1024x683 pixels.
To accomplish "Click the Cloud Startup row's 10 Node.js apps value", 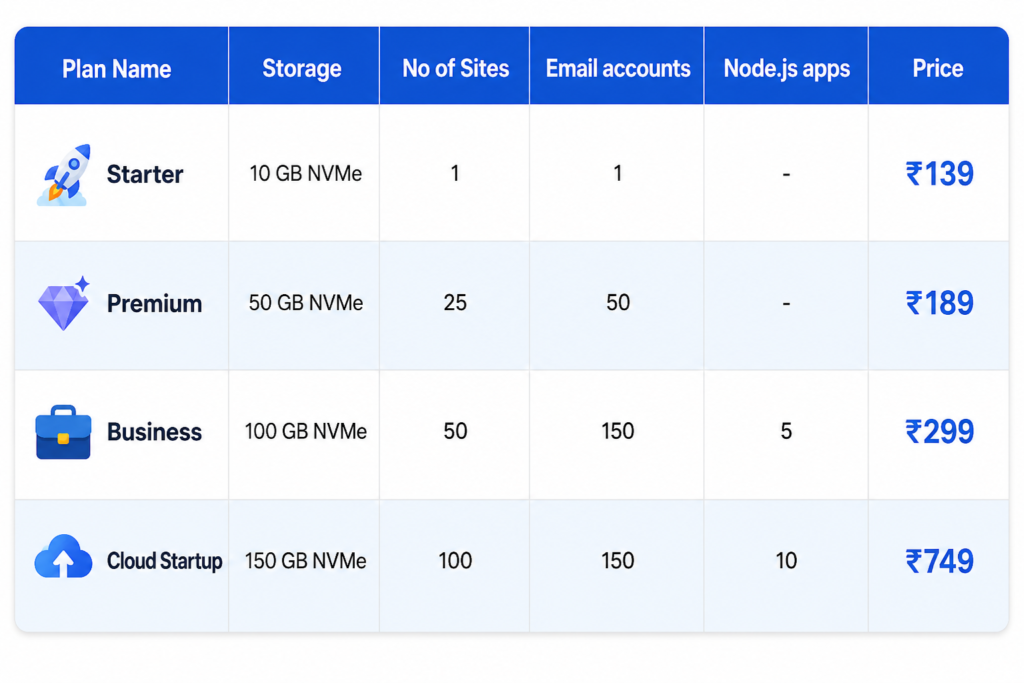I will point(786,561).
